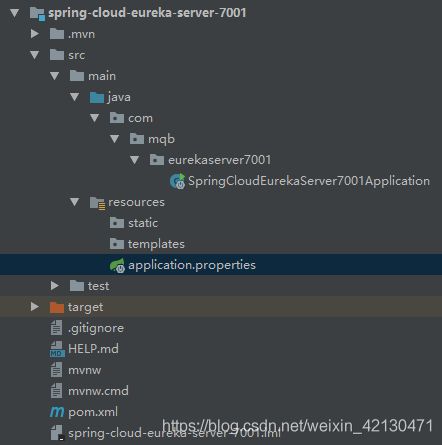Screen dimensions: 442x445
Task: Click the orange target folder icon
Action: coord(57,307)
